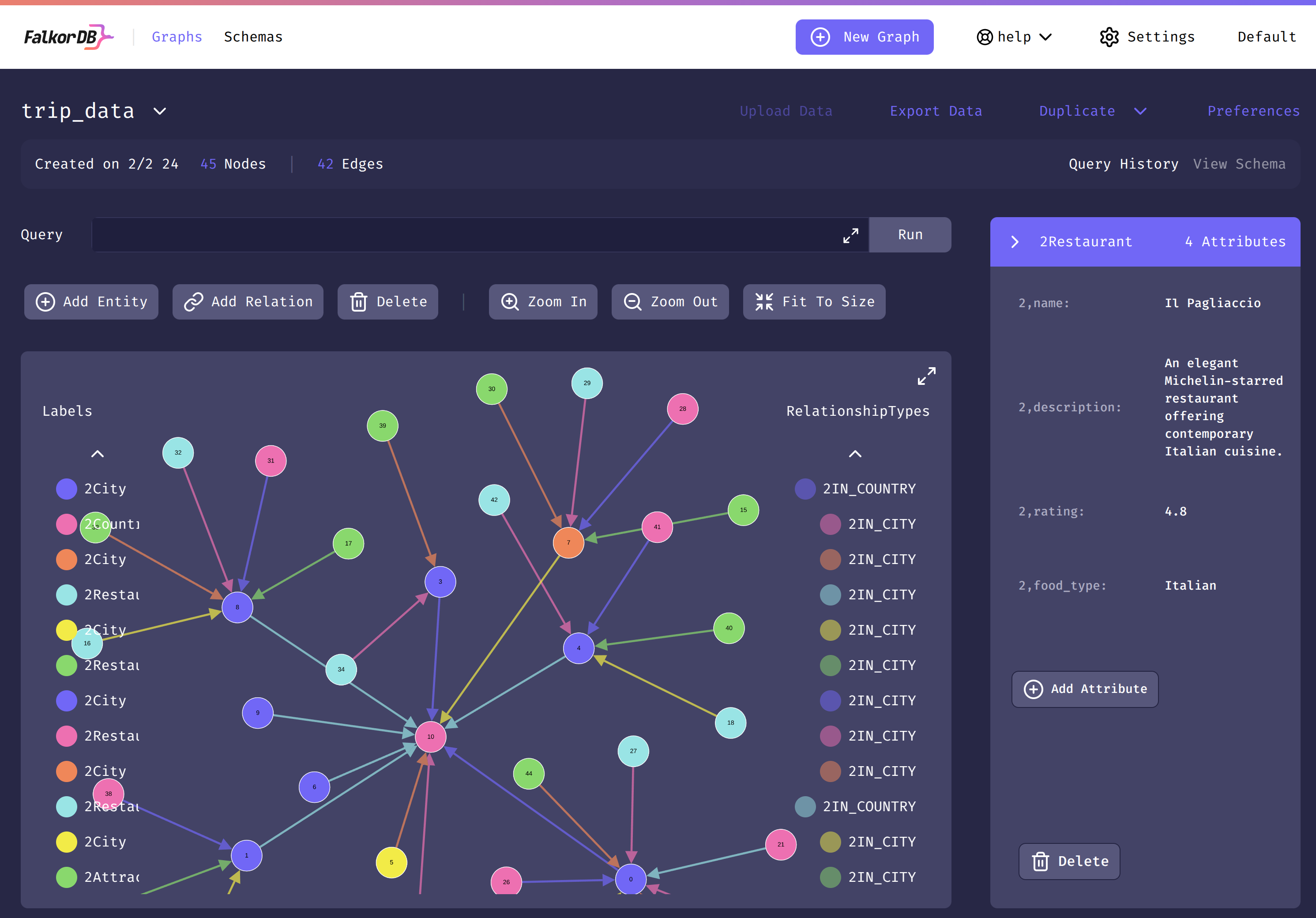Click Export Data link
Image resolution: width=1316 pixels, height=918 pixels.
[936, 111]
